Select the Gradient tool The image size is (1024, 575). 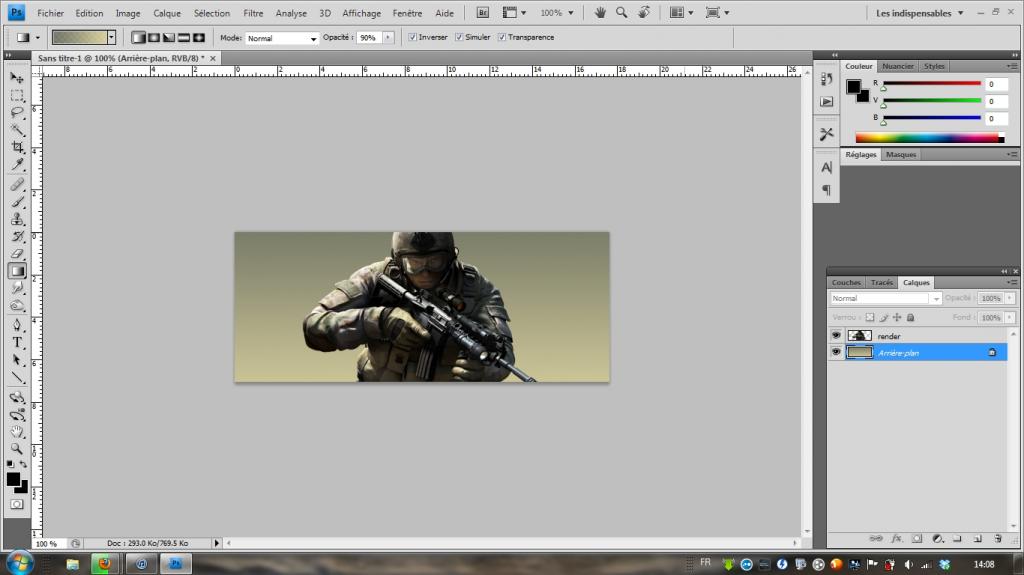click(17, 271)
